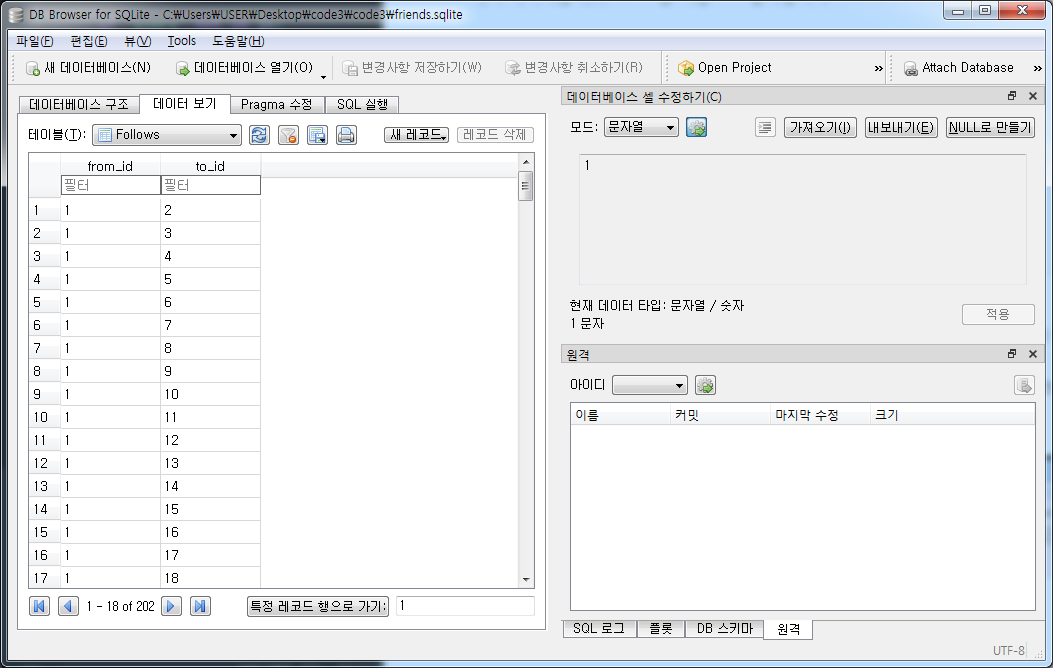This screenshot has width=1053, height=668.
Task: Select row header number 5
Action: [44, 303]
